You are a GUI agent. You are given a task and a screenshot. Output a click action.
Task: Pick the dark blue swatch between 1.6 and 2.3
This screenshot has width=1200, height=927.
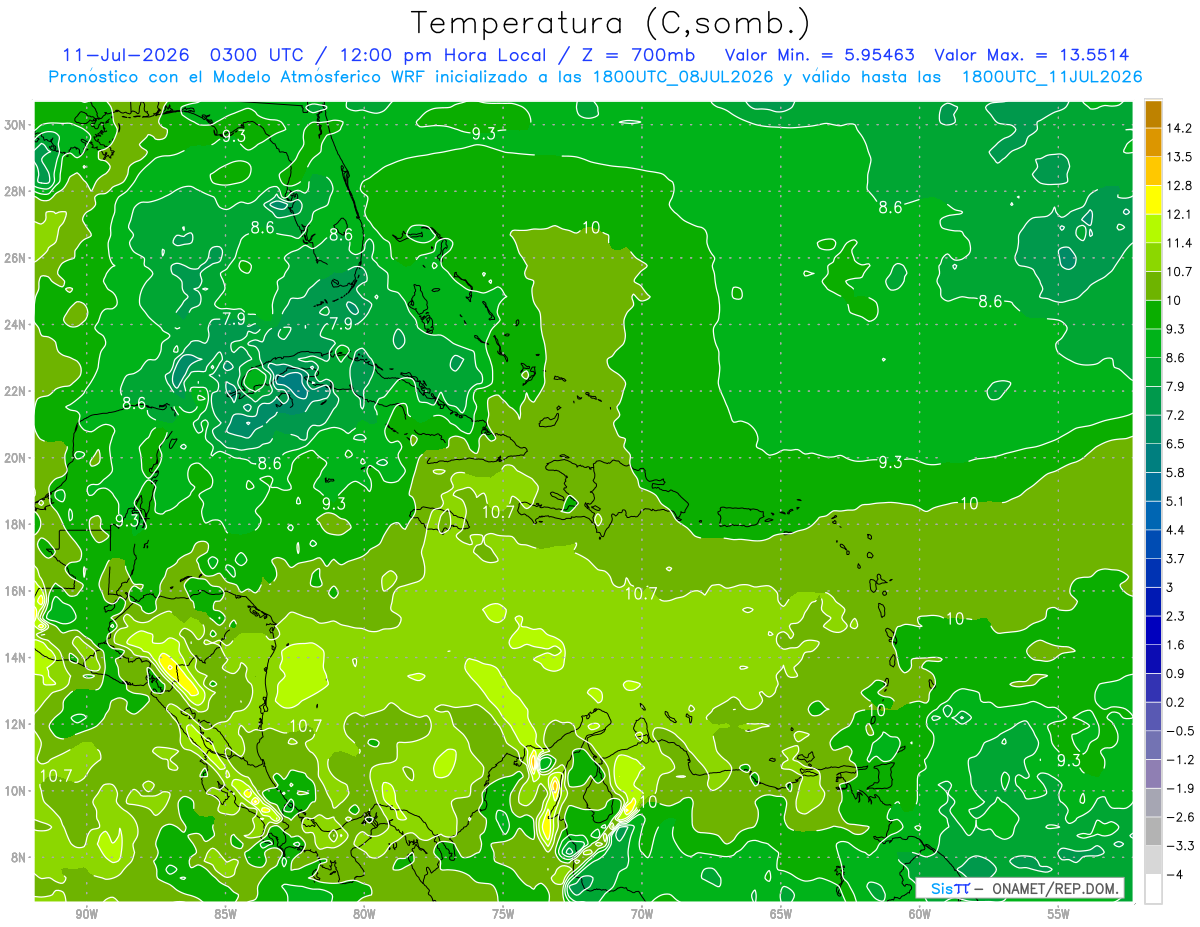tap(1152, 631)
